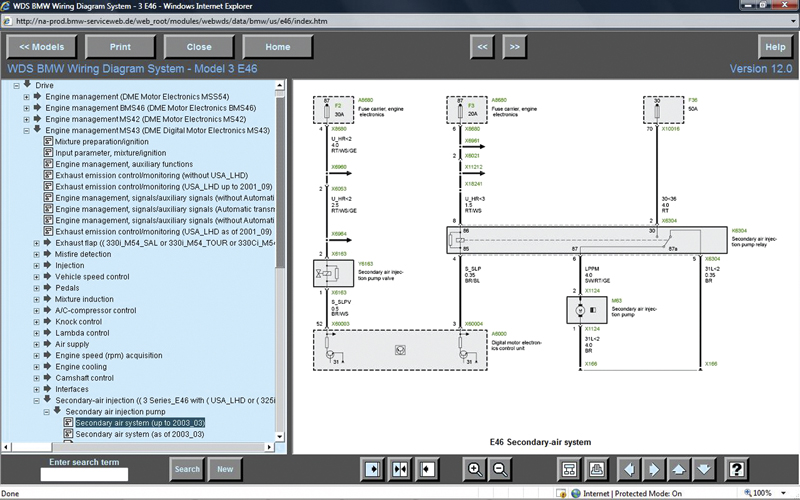Pan the diagram right with arrow icon

[x=654, y=469]
